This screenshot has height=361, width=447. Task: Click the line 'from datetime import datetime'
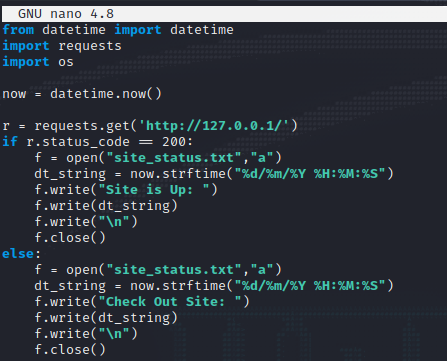118,30
